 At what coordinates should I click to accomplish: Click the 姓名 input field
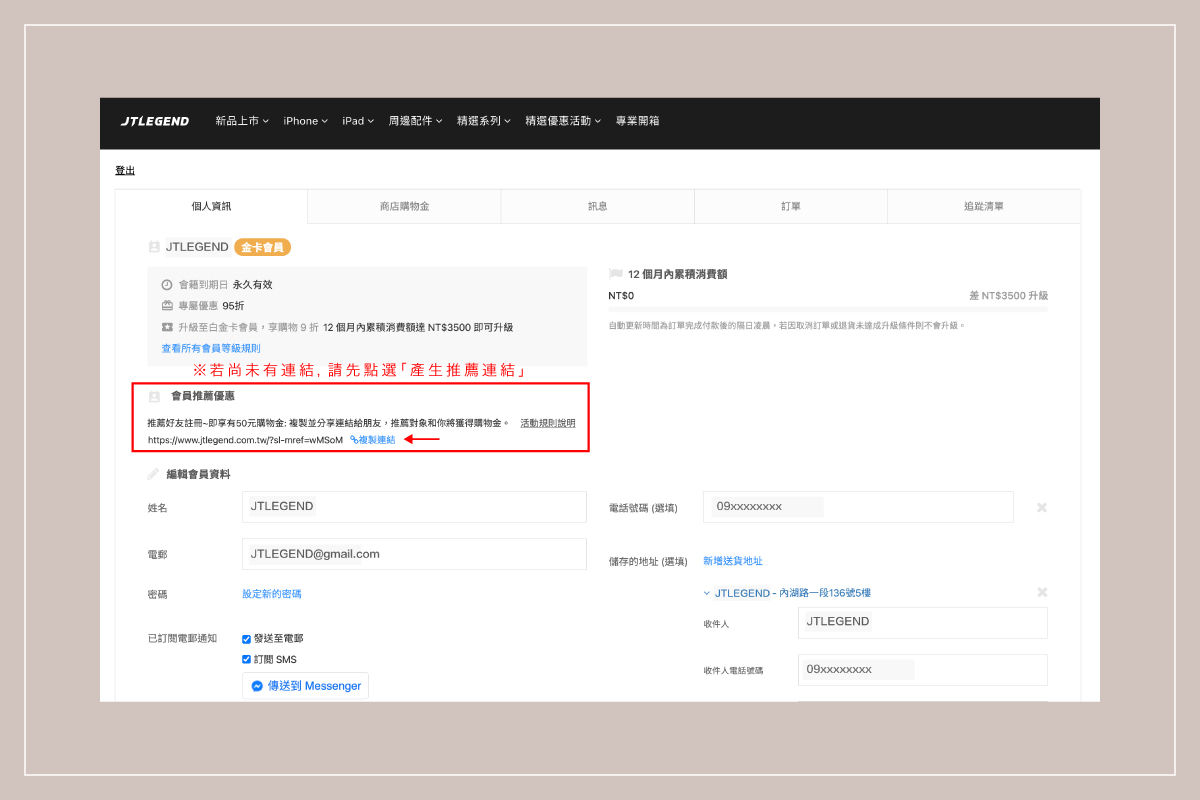coord(414,507)
